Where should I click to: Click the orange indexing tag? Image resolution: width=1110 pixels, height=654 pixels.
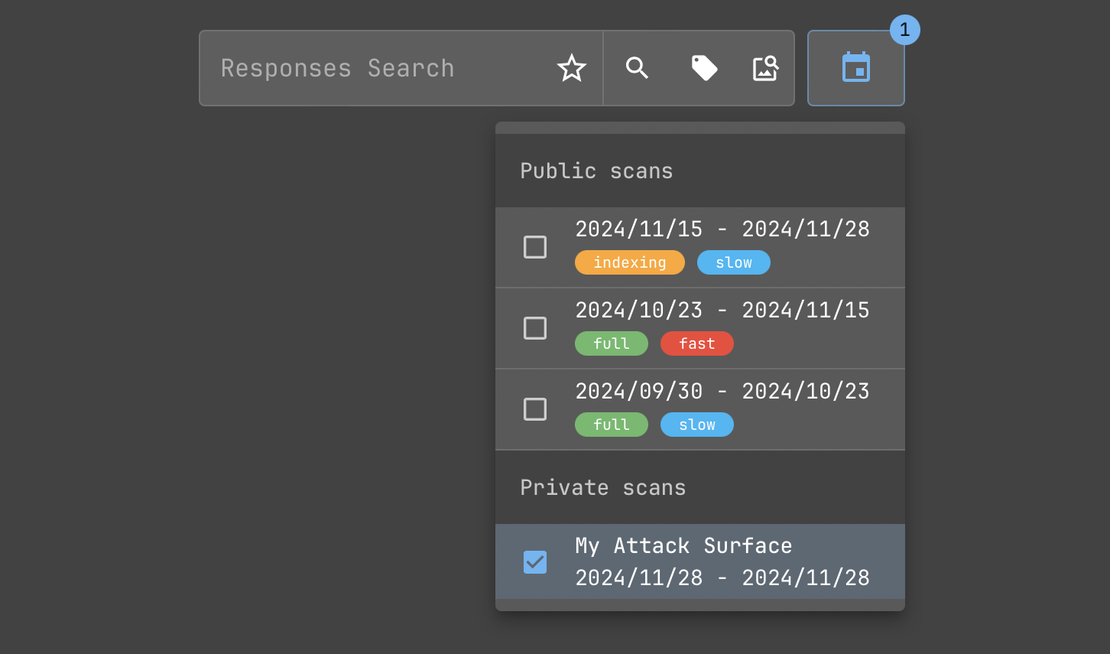point(629,263)
